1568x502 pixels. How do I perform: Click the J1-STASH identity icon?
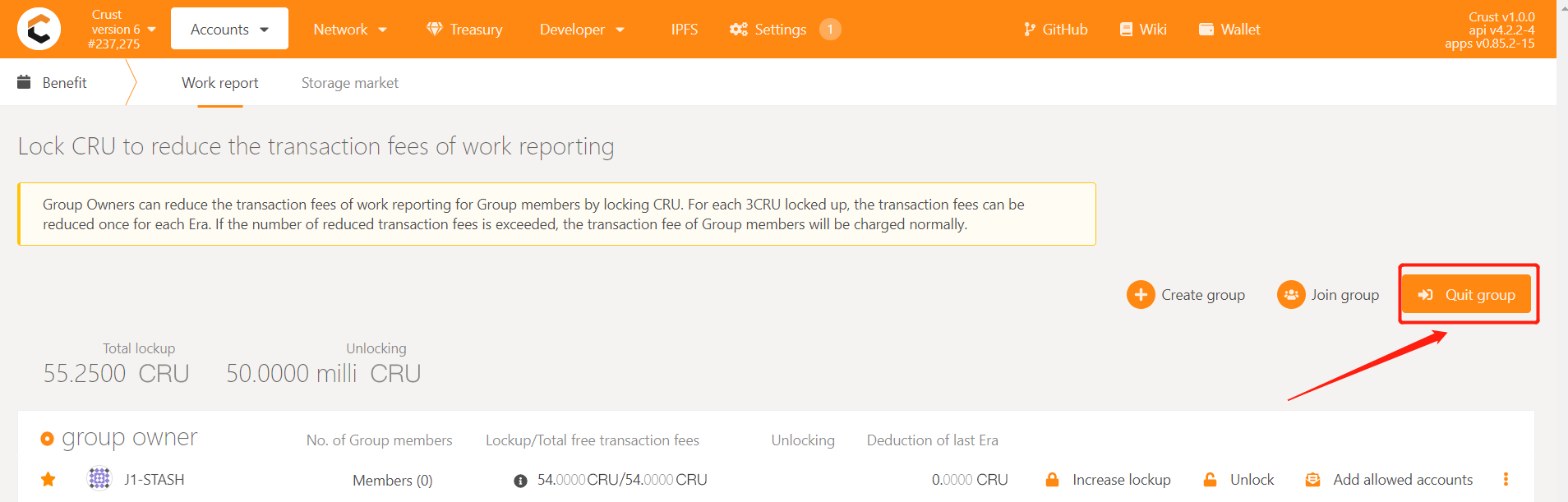pos(99,478)
